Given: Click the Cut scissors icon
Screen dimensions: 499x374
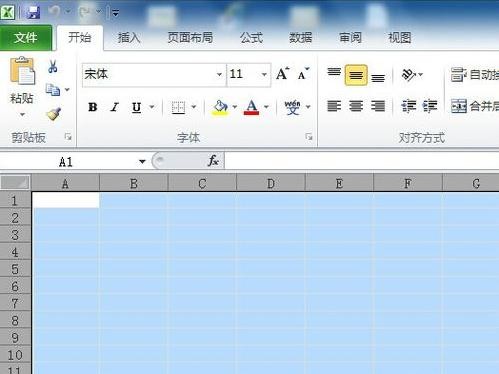Looking at the screenshot, I should (x=53, y=66).
